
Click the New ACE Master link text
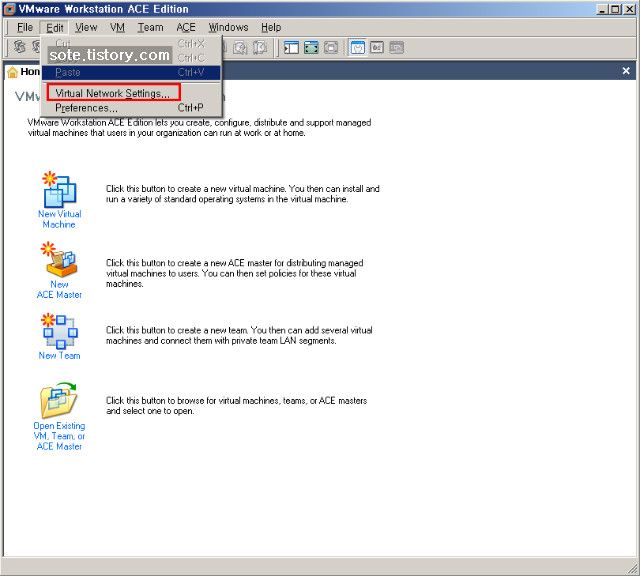pos(60,289)
